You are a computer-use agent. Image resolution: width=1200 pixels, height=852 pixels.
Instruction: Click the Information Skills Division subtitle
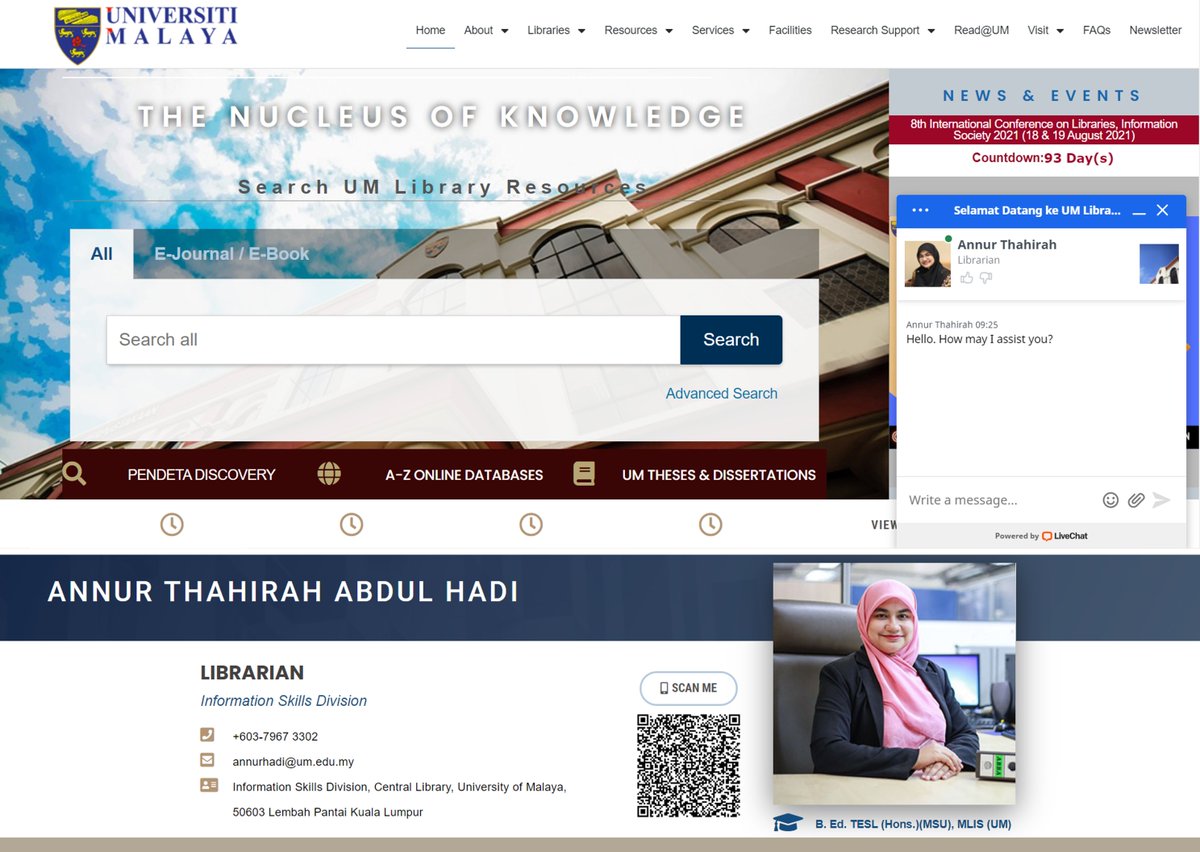(284, 701)
